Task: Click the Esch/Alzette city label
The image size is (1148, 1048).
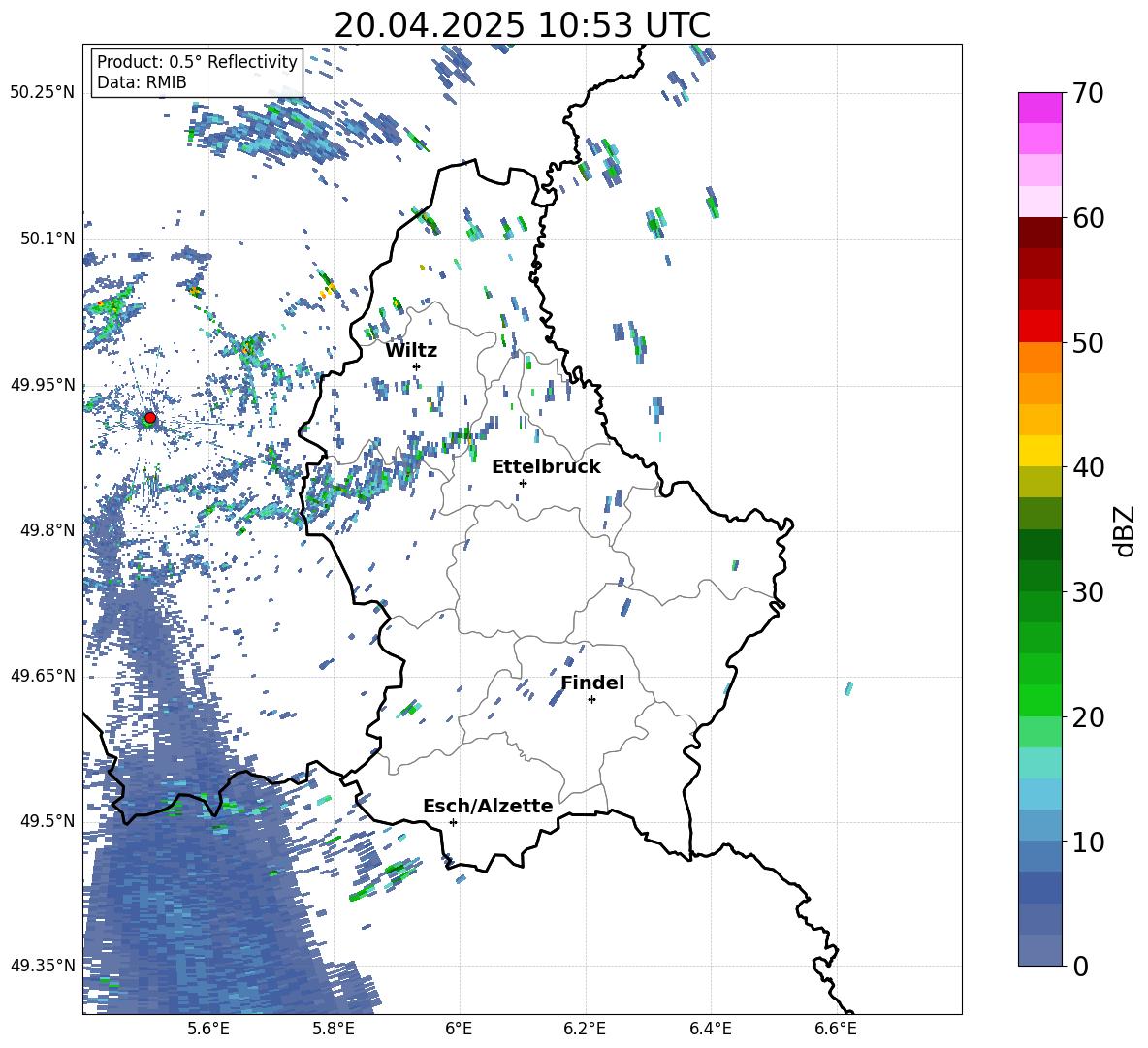Action: click(488, 806)
